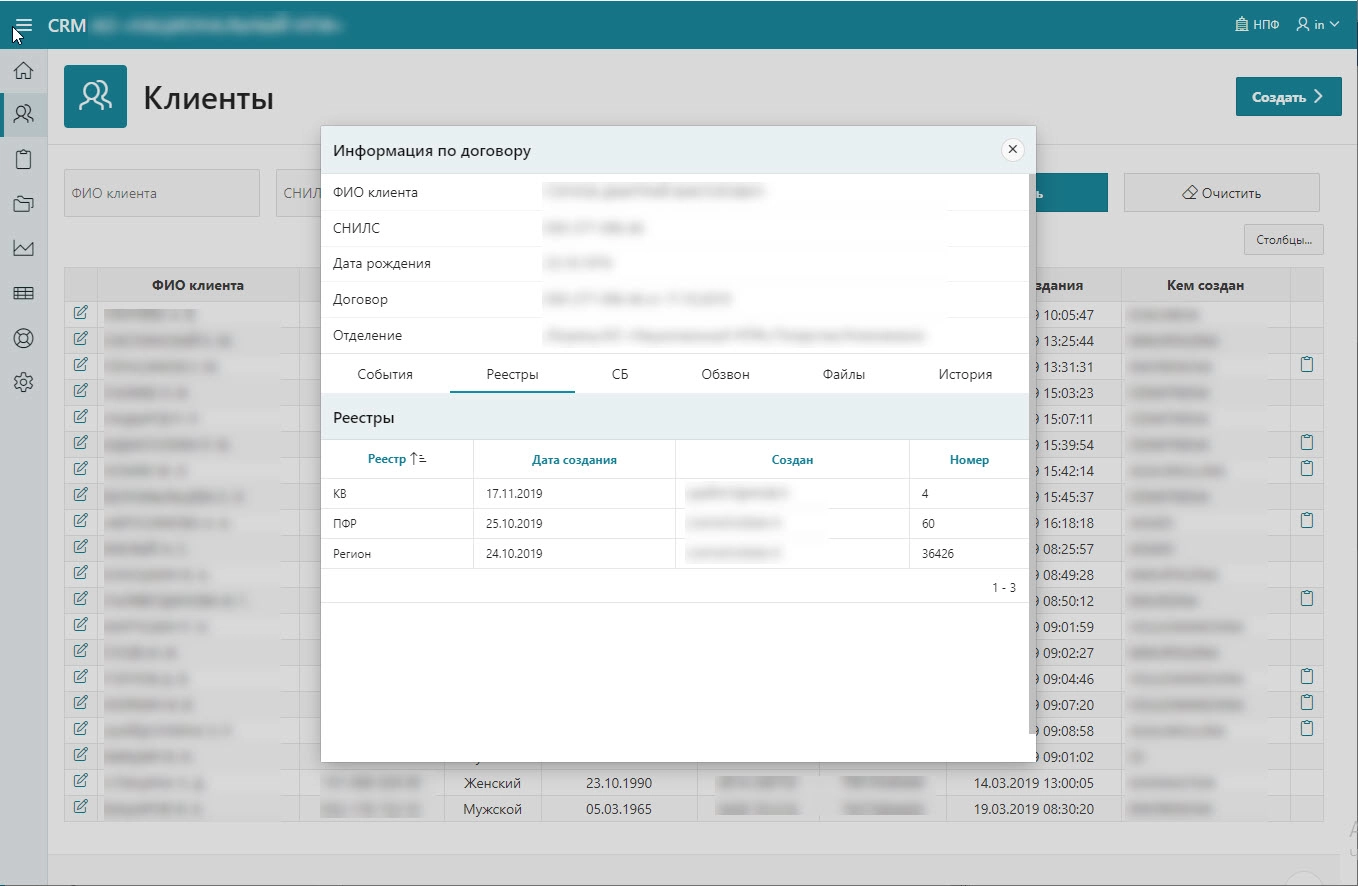Click the Мужской gender cell
This screenshot has height=886, width=1358.
(493, 809)
